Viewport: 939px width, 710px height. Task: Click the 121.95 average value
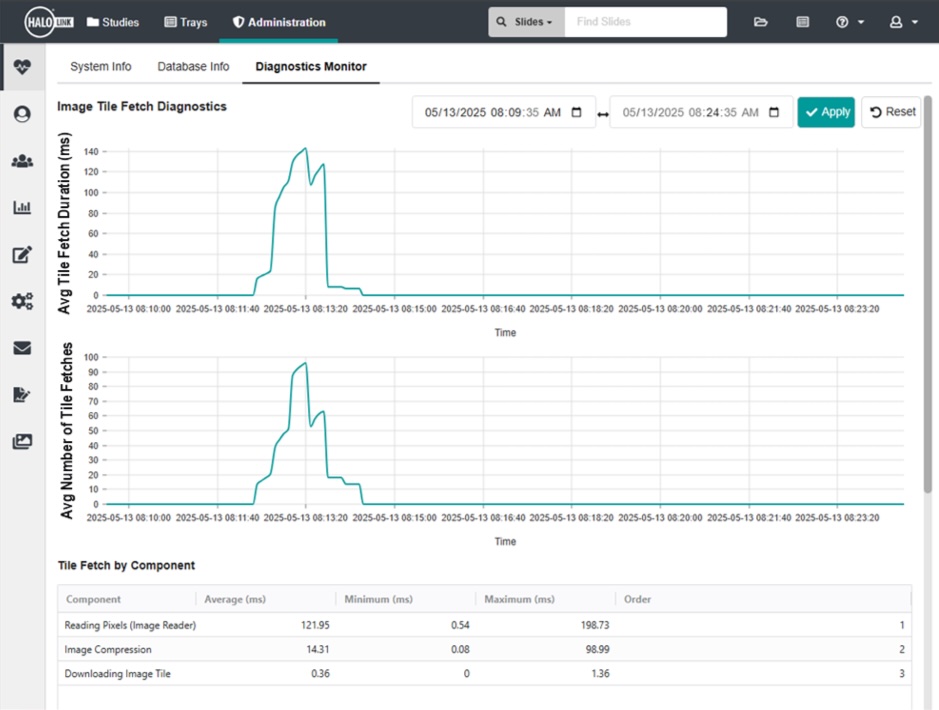click(315, 625)
